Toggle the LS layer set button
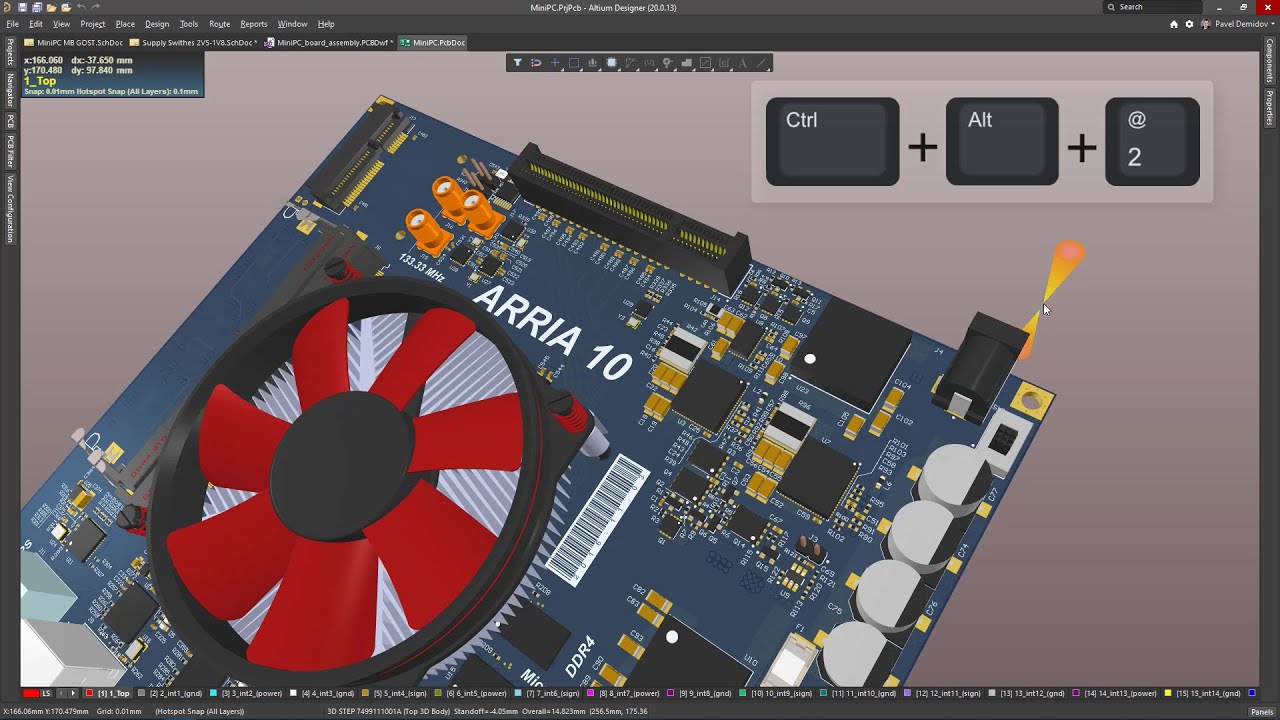This screenshot has width=1280, height=720. [x=46, y=693]
